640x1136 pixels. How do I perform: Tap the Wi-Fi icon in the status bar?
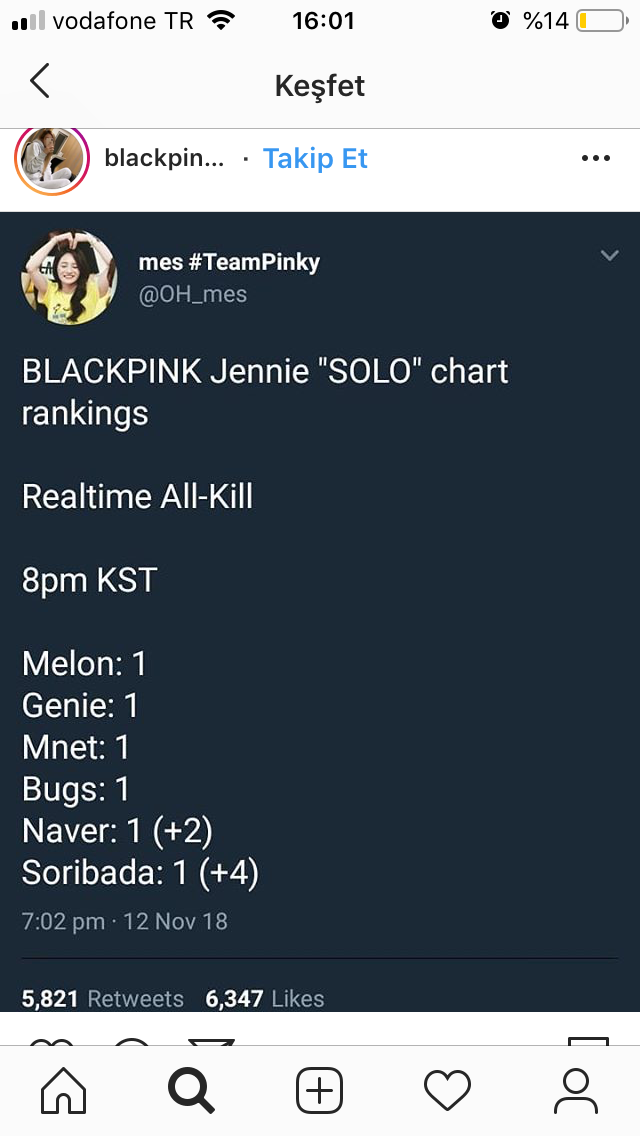pos(221,21)
